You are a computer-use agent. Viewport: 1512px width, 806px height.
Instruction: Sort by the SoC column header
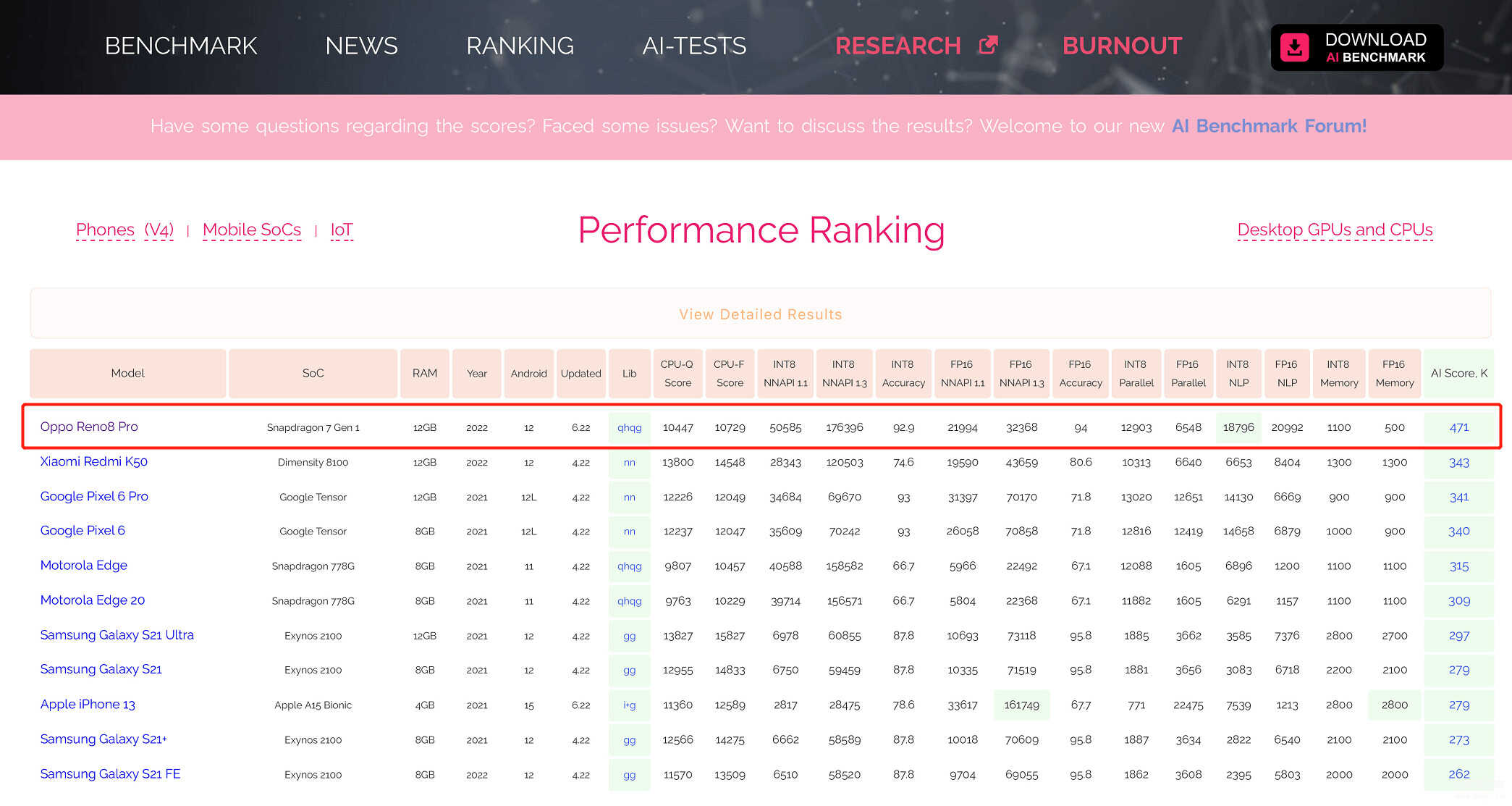[x=313, y=373]
